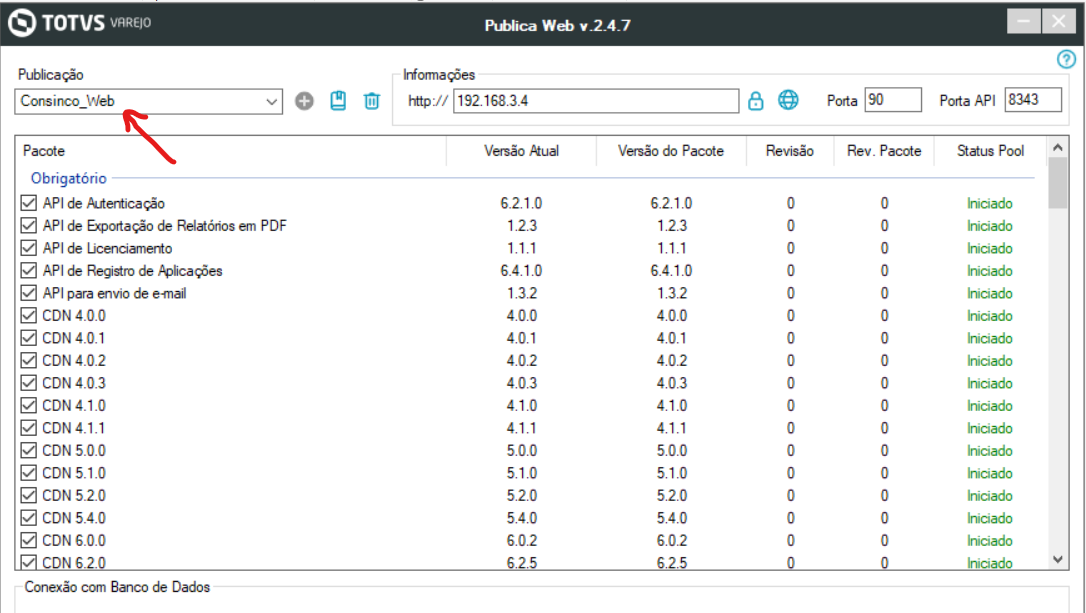Toggle the CDN 5.0.0 checkbox
This screenshot has width=1086, height=613.
point(28,451)
